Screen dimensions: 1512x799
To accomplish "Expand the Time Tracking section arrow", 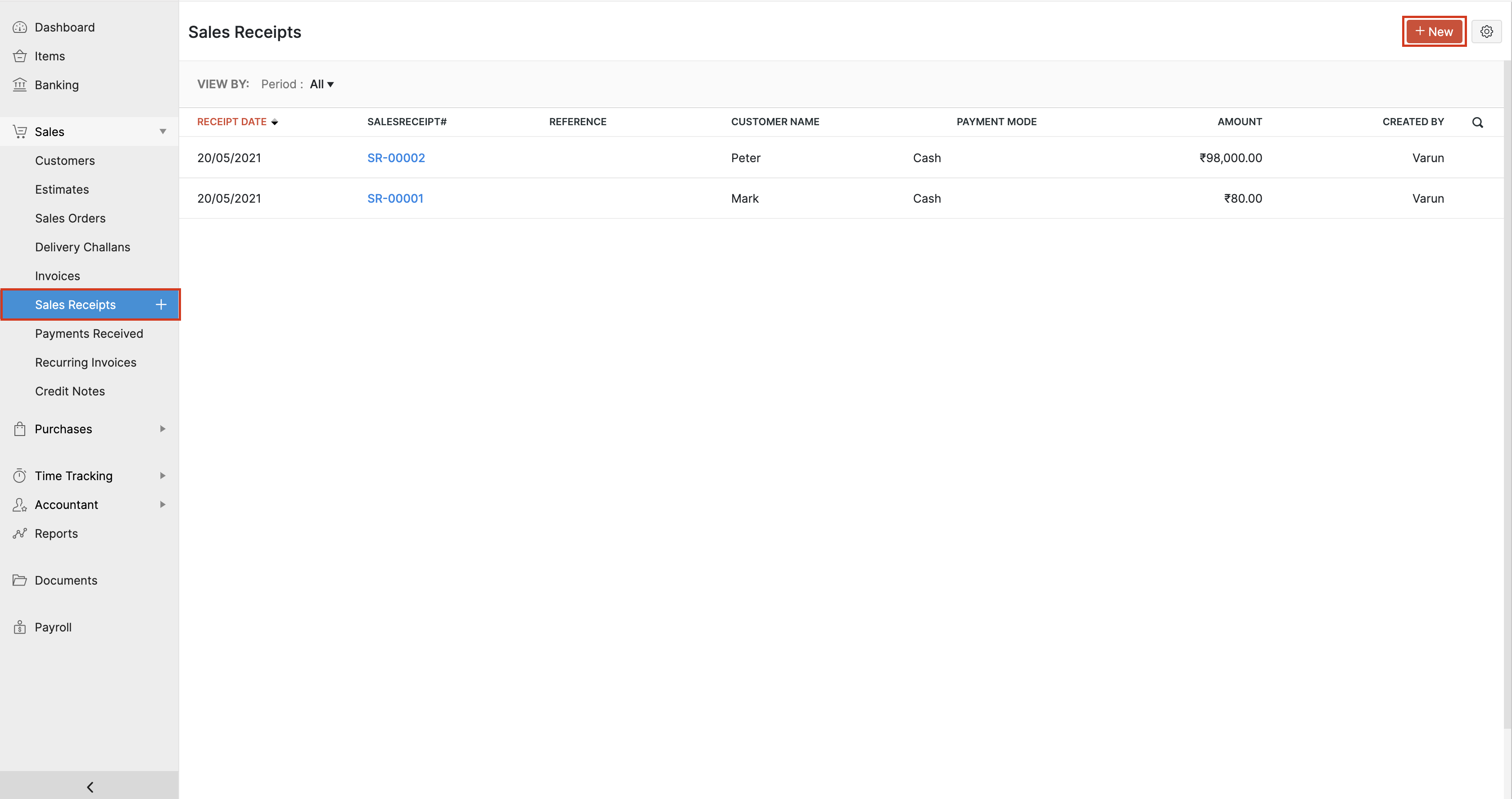I will point(163,476).
